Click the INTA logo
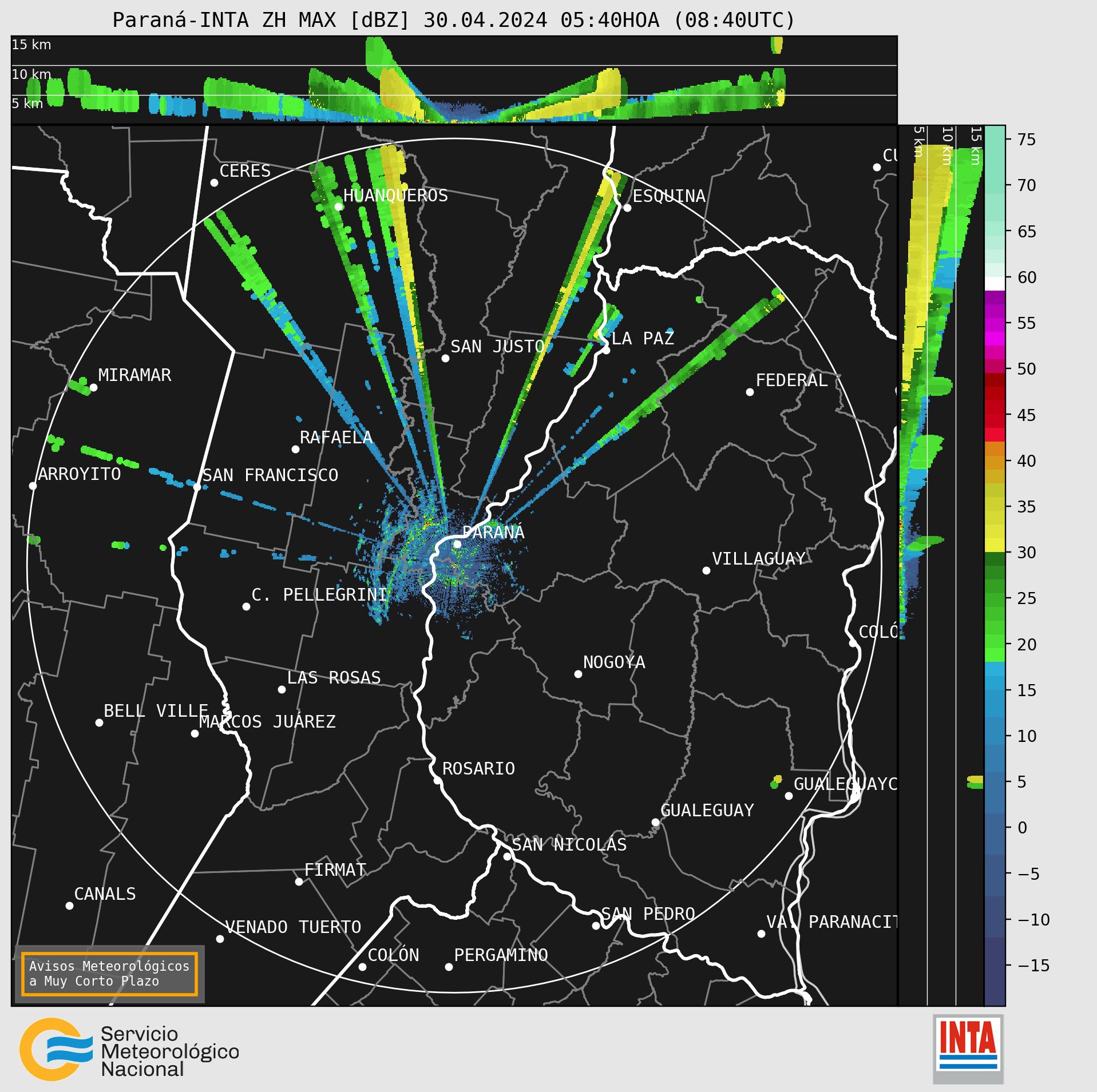1097x1092 pixels. 968,1048
